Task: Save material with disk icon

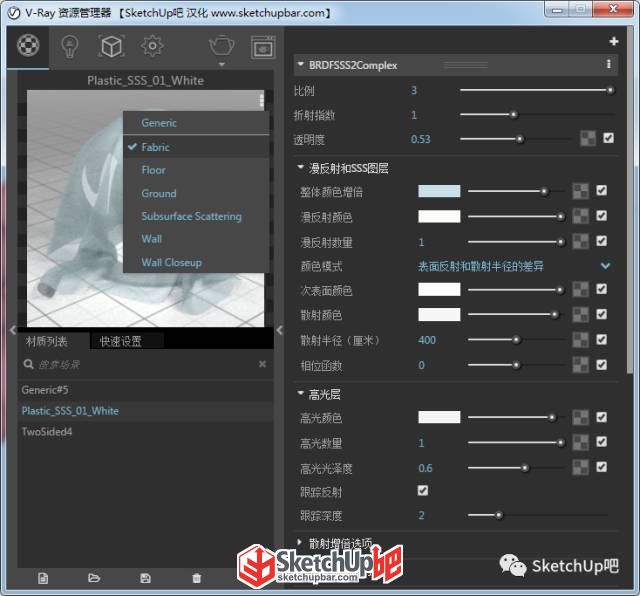Action: [x=145, y=578]
